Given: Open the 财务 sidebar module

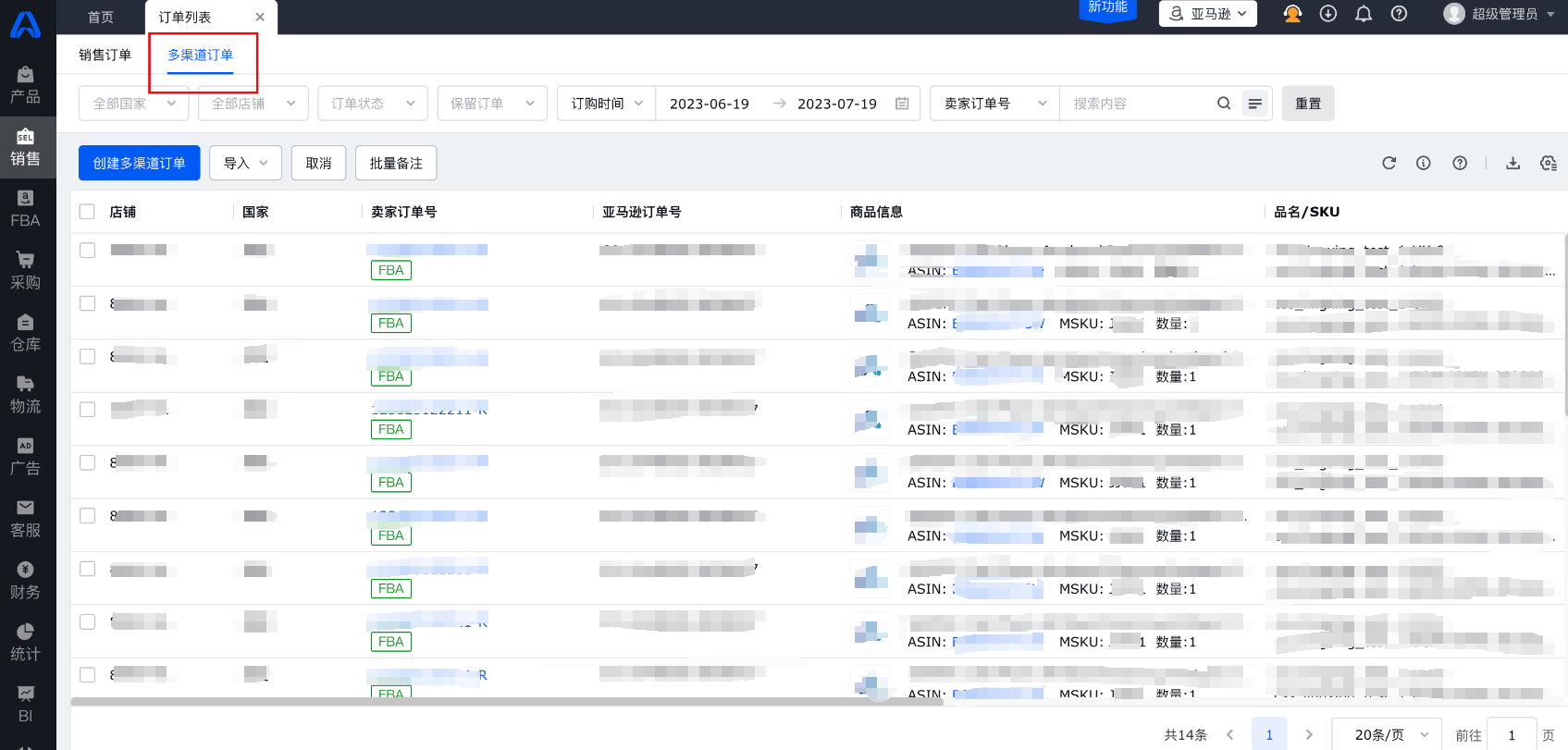Looking at the screenshot, I should point(25,581).
